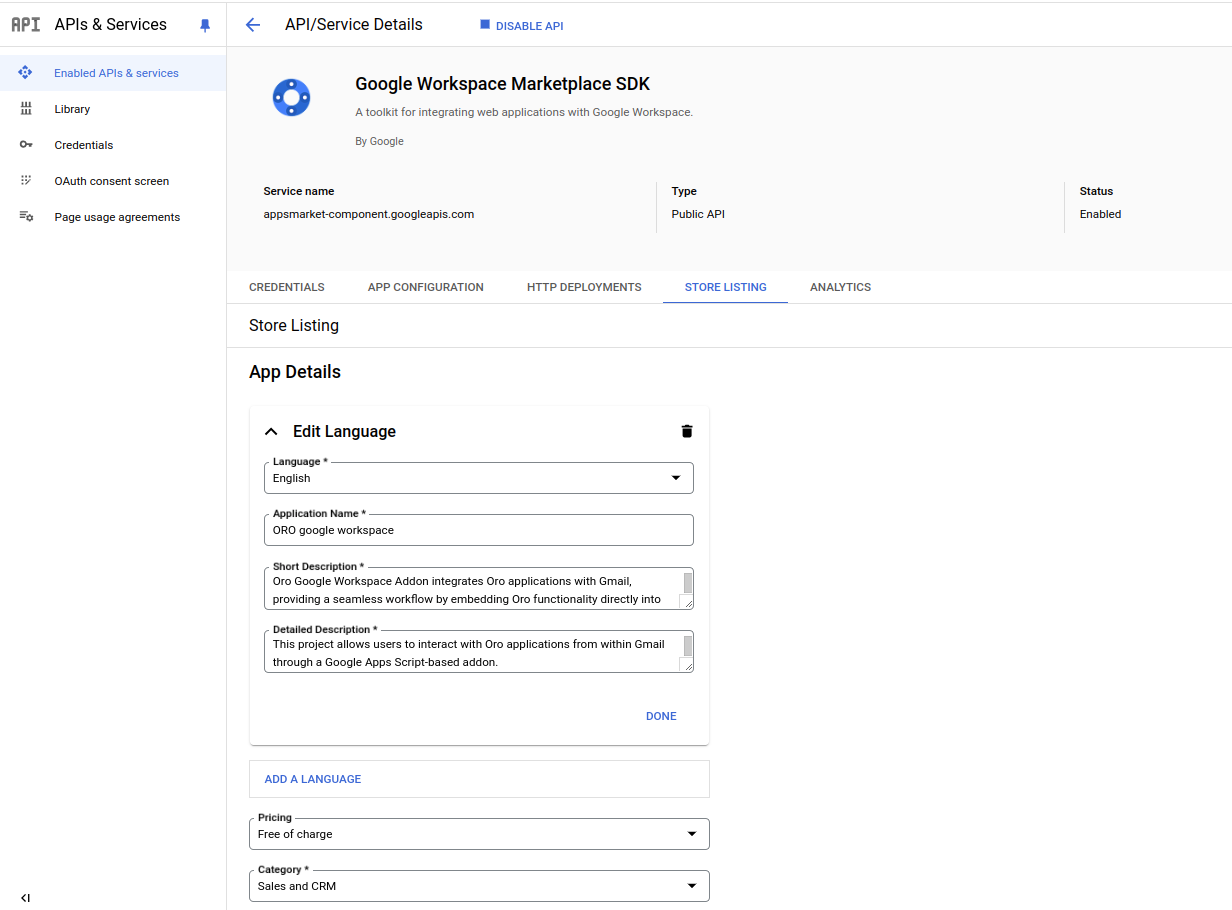Open the Category dropdown

click(478, 886)
